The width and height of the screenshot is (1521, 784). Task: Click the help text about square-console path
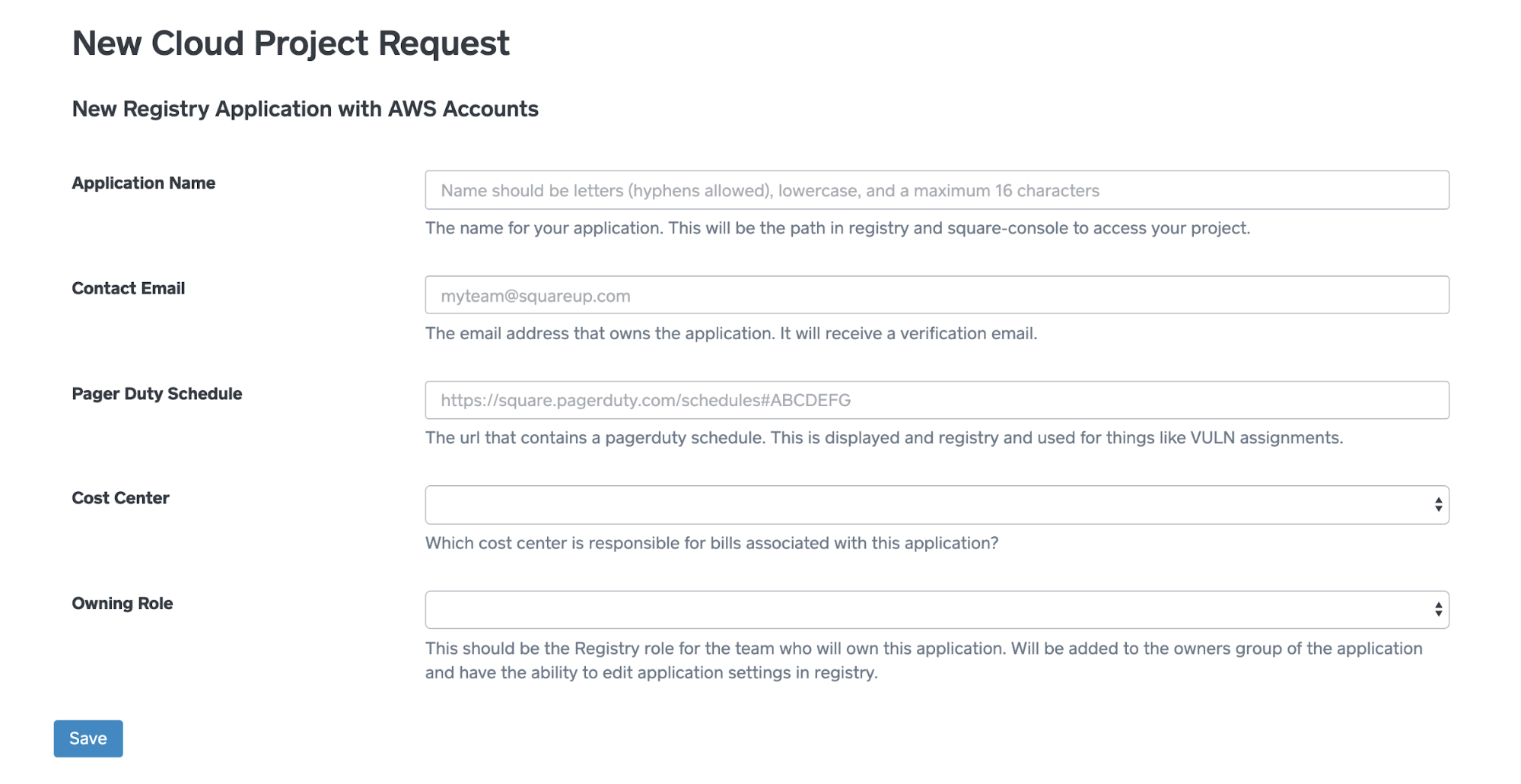[838, 228]
